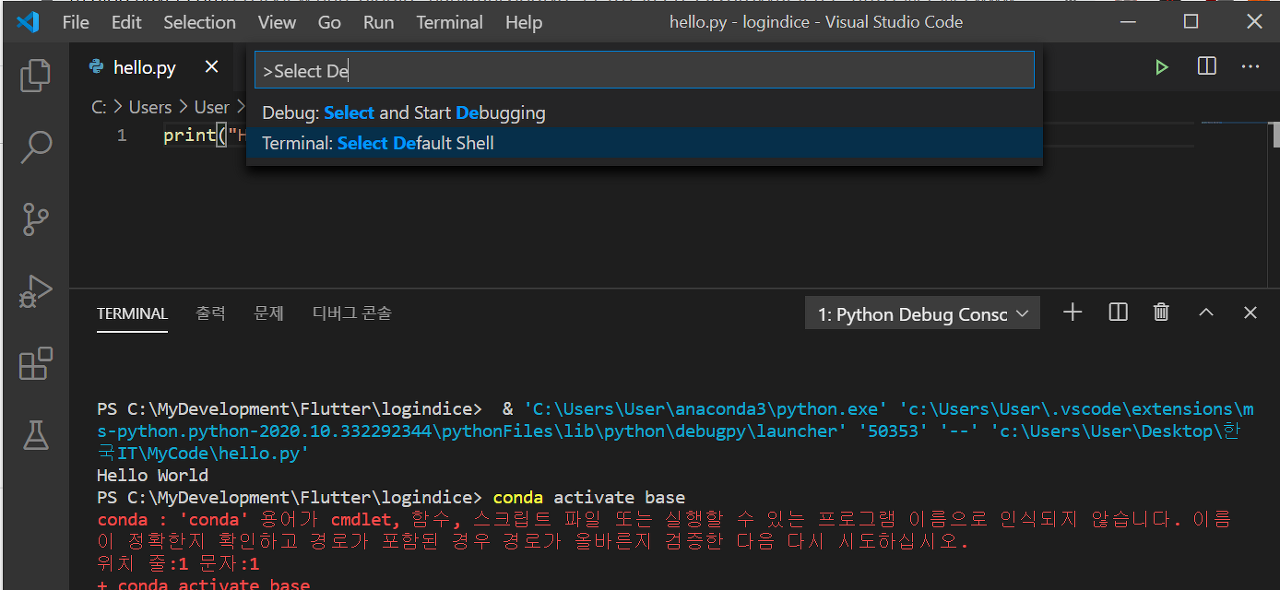This screenshot has width=1280, height=590.
Task: Close the terminal panel
Action: 1250,313
